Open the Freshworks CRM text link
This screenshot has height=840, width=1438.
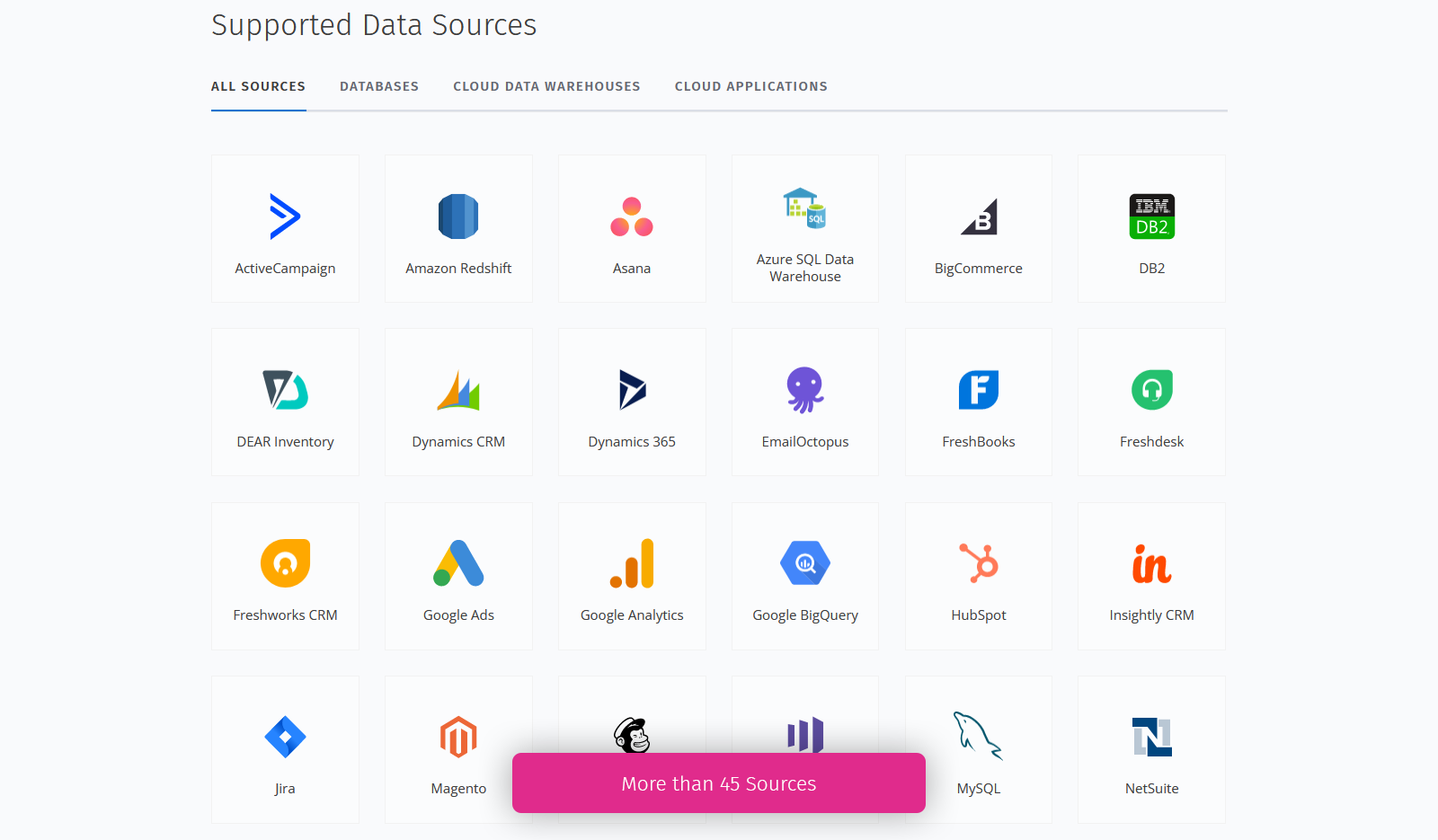285,615
